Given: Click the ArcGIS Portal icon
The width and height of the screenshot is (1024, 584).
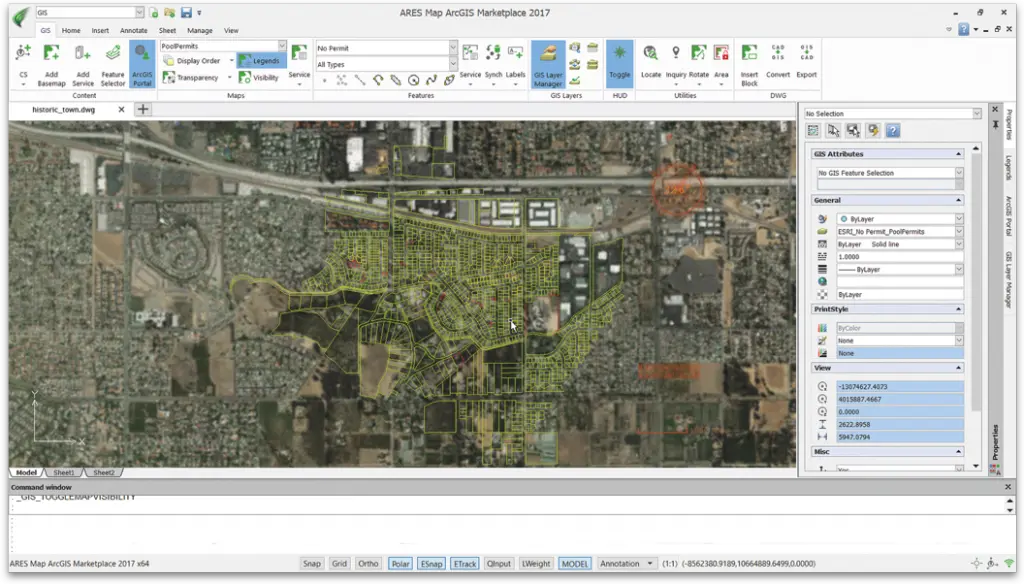Looking at the screenshot, I should point(141,60).
